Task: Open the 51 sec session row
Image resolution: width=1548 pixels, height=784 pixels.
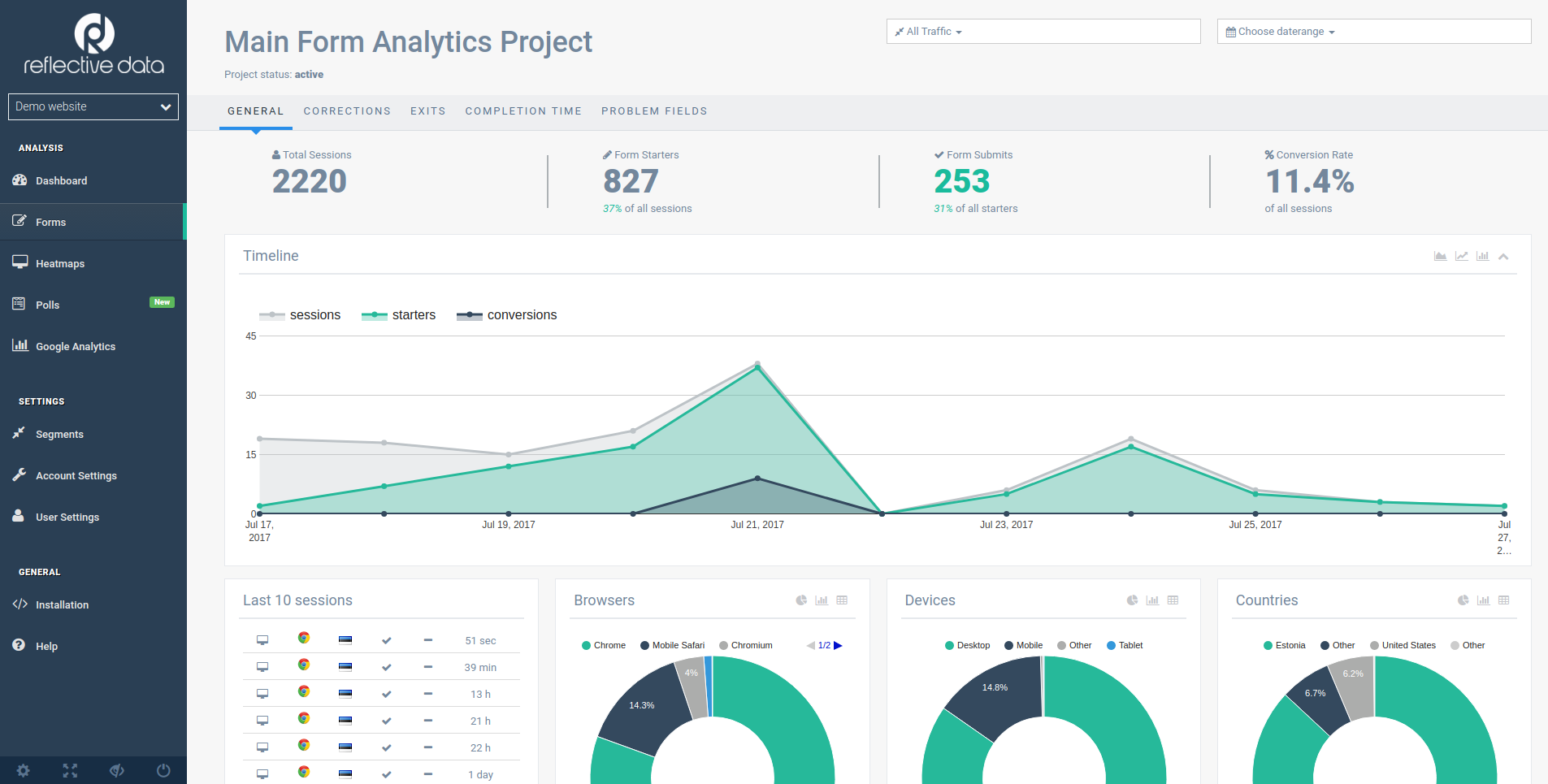Action: [381, 640]
